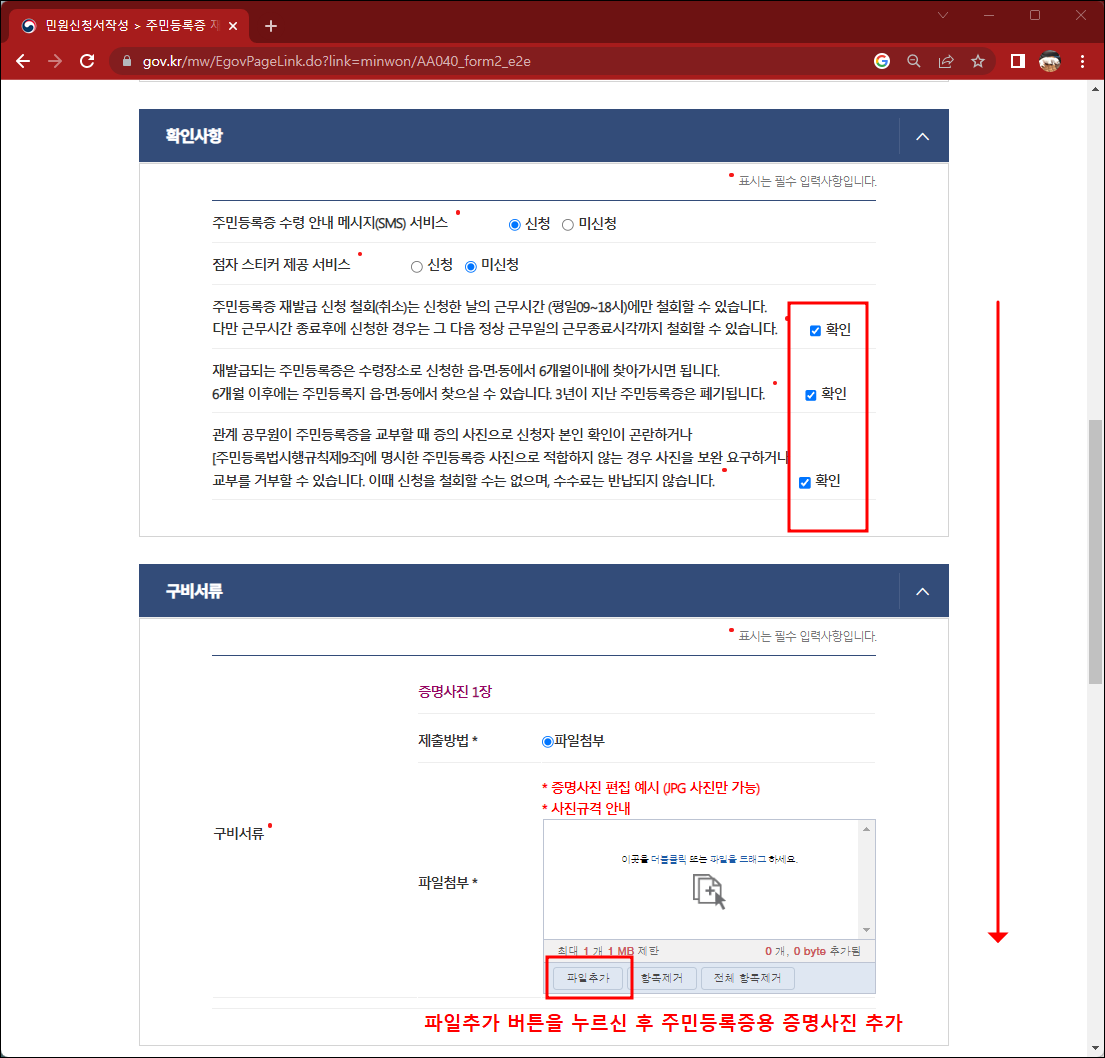Open the tab search dropdown chevron
Screen dimensions: 1105x1058
coord(944,17)
